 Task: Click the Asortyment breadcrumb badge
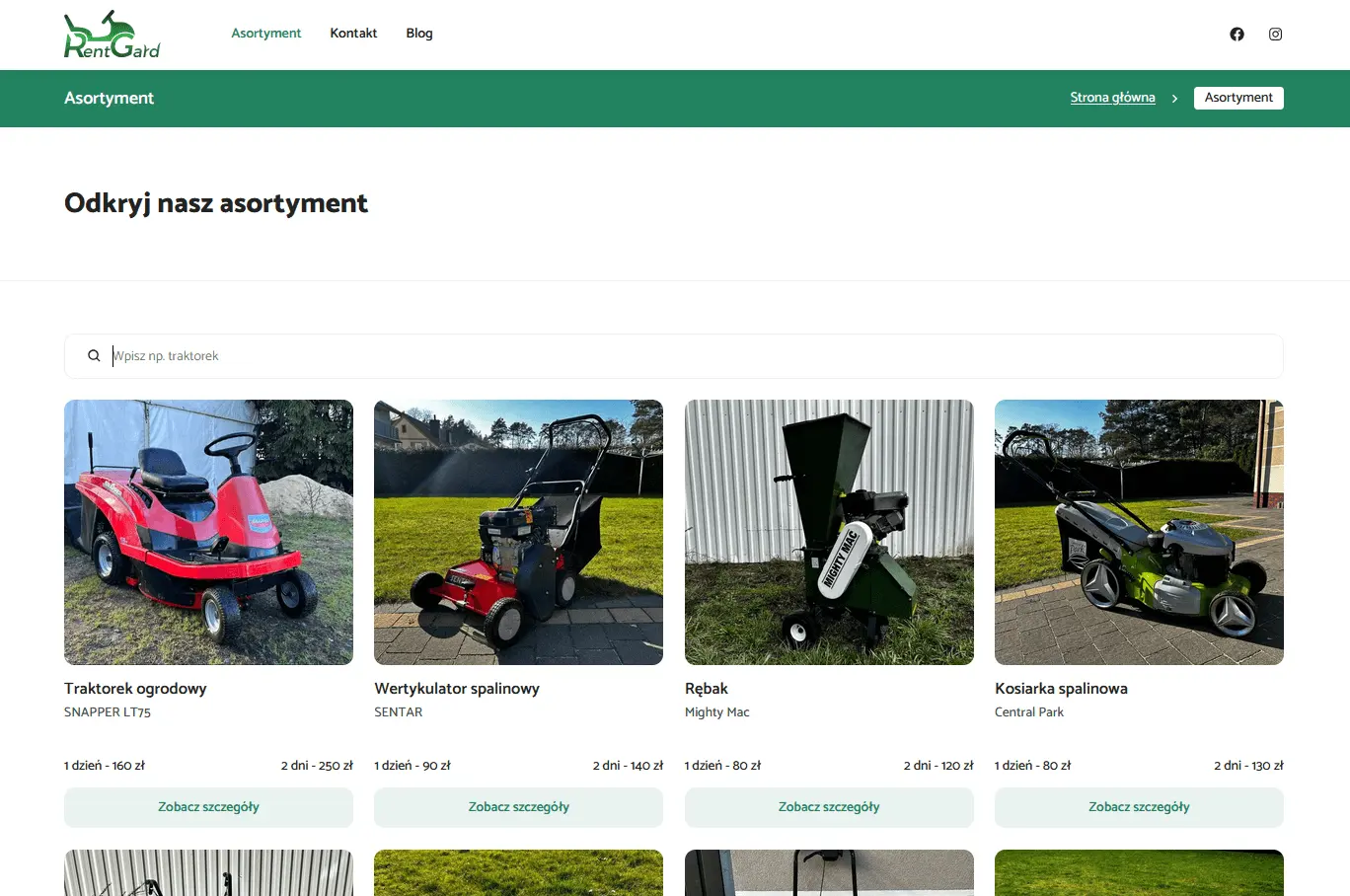click(x=1238, y=98)
